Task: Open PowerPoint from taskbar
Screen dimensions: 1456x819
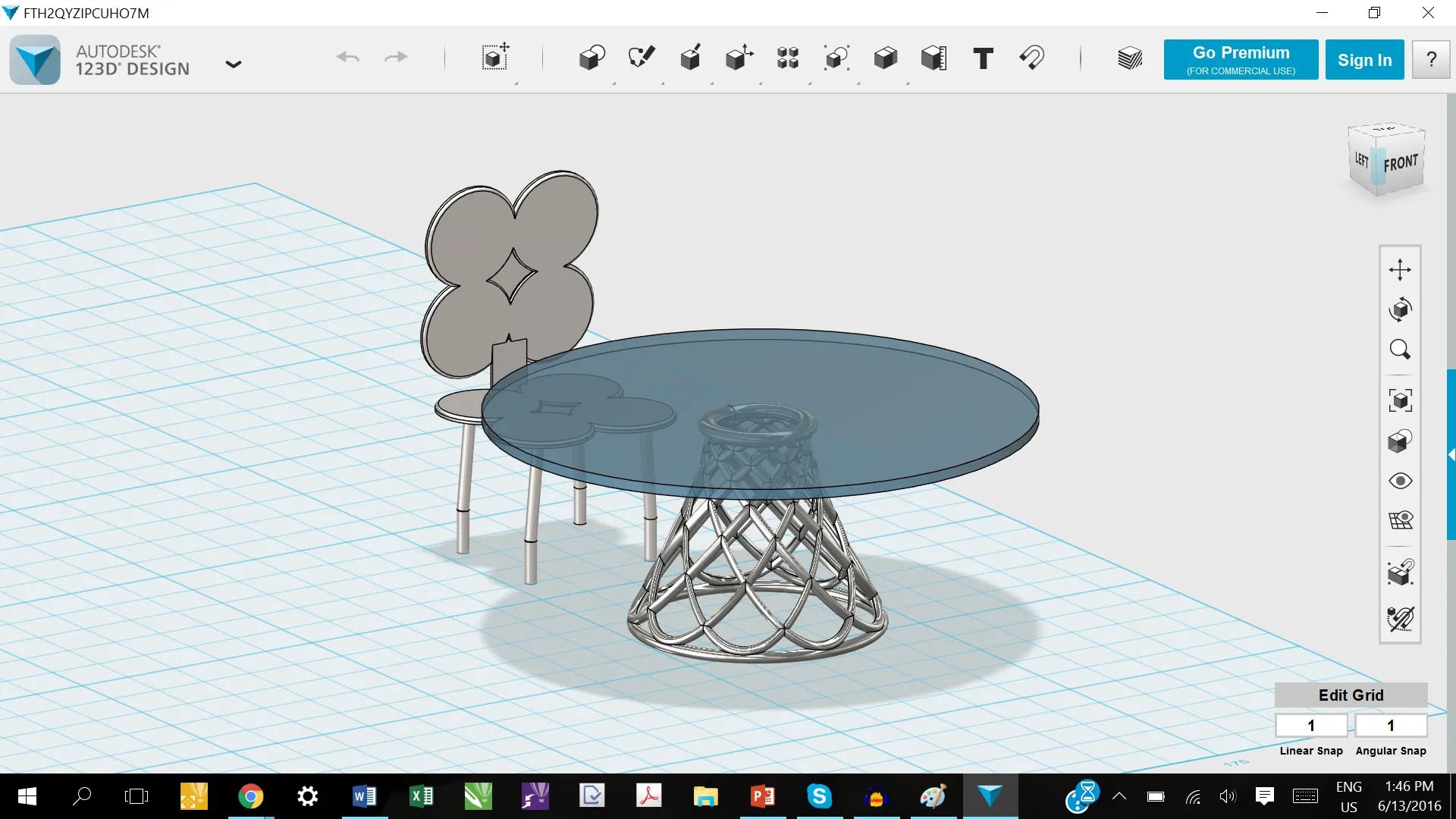Action: click(762, 796)
